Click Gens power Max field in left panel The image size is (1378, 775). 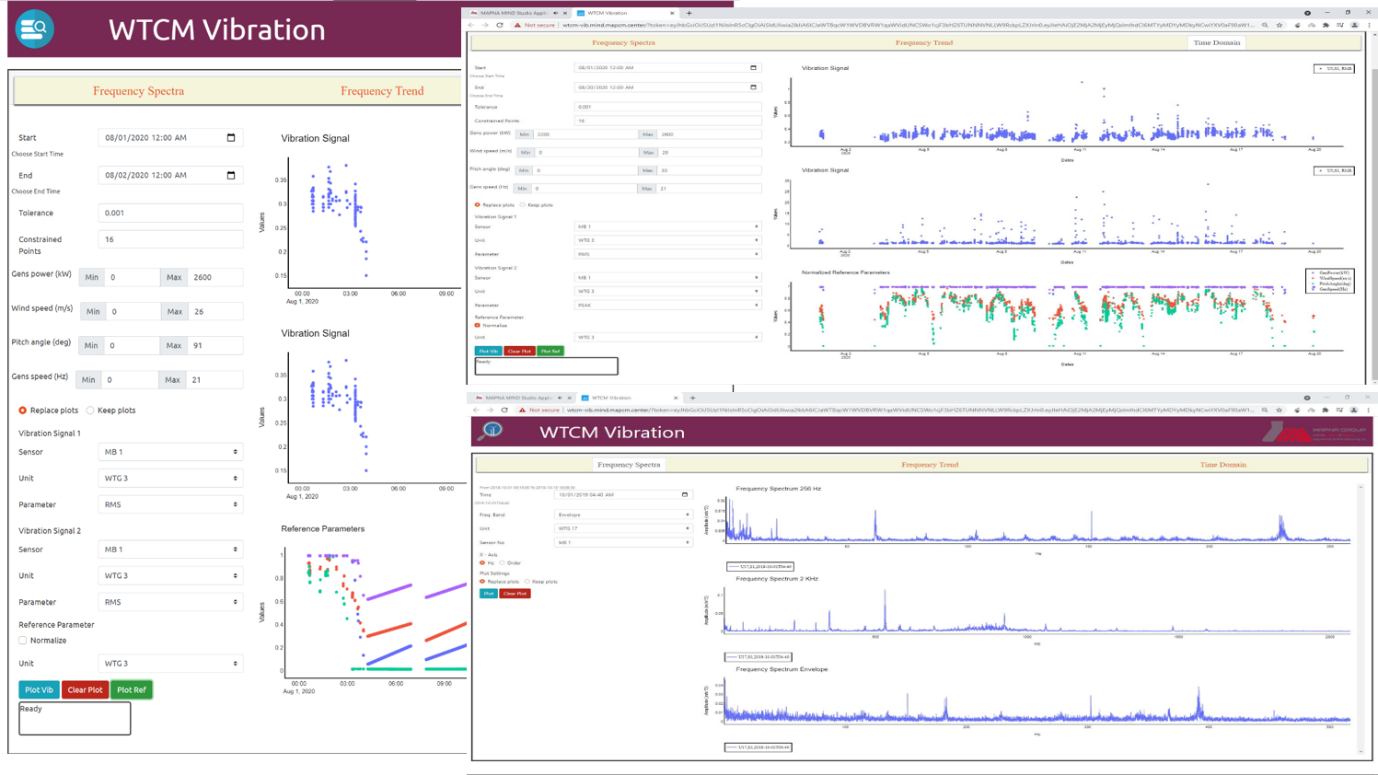point(215,277)
